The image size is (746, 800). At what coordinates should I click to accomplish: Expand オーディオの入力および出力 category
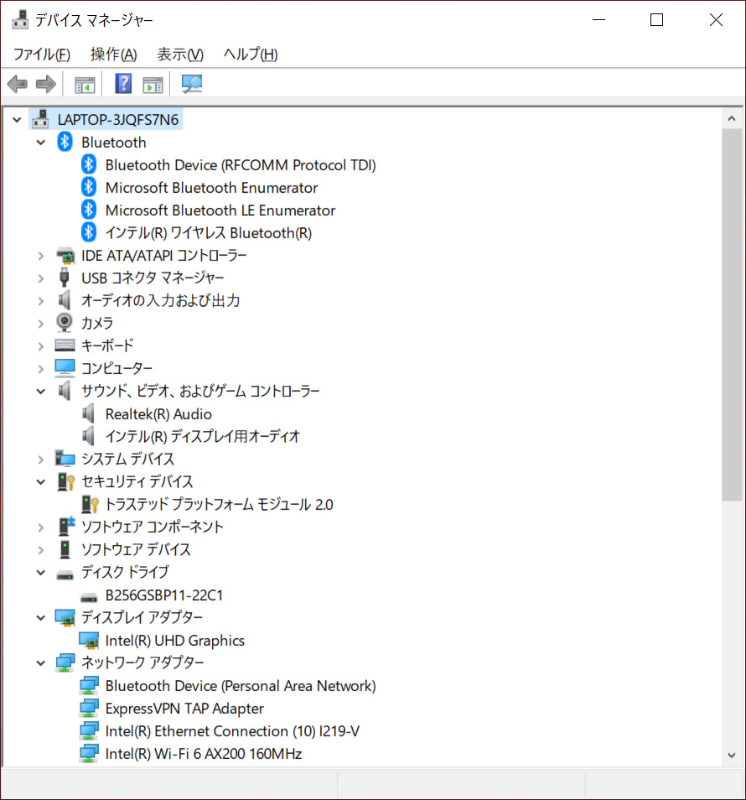tap(41, 301)
